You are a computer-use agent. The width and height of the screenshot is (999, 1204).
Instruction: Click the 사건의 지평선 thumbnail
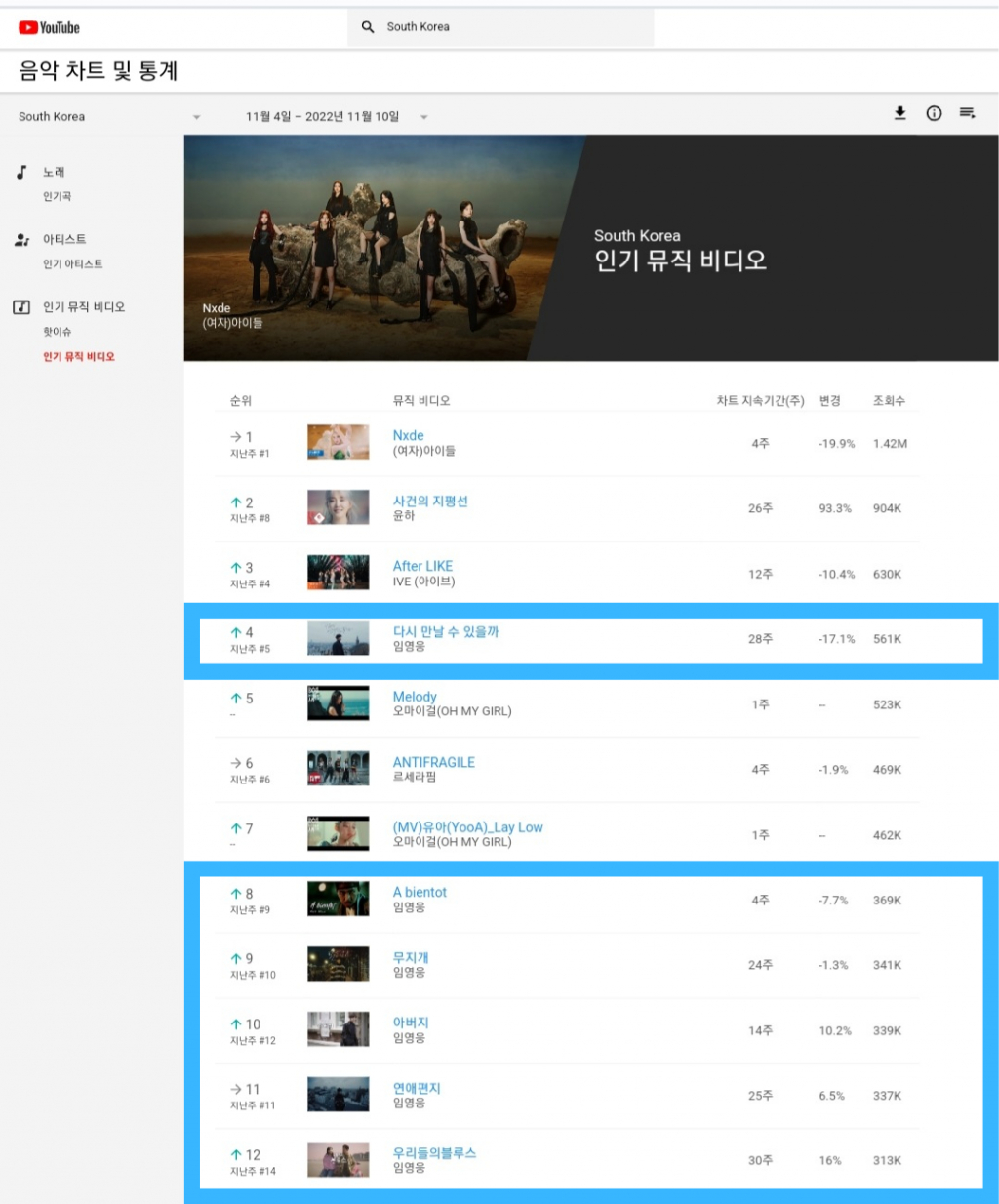tap(339, 507)
